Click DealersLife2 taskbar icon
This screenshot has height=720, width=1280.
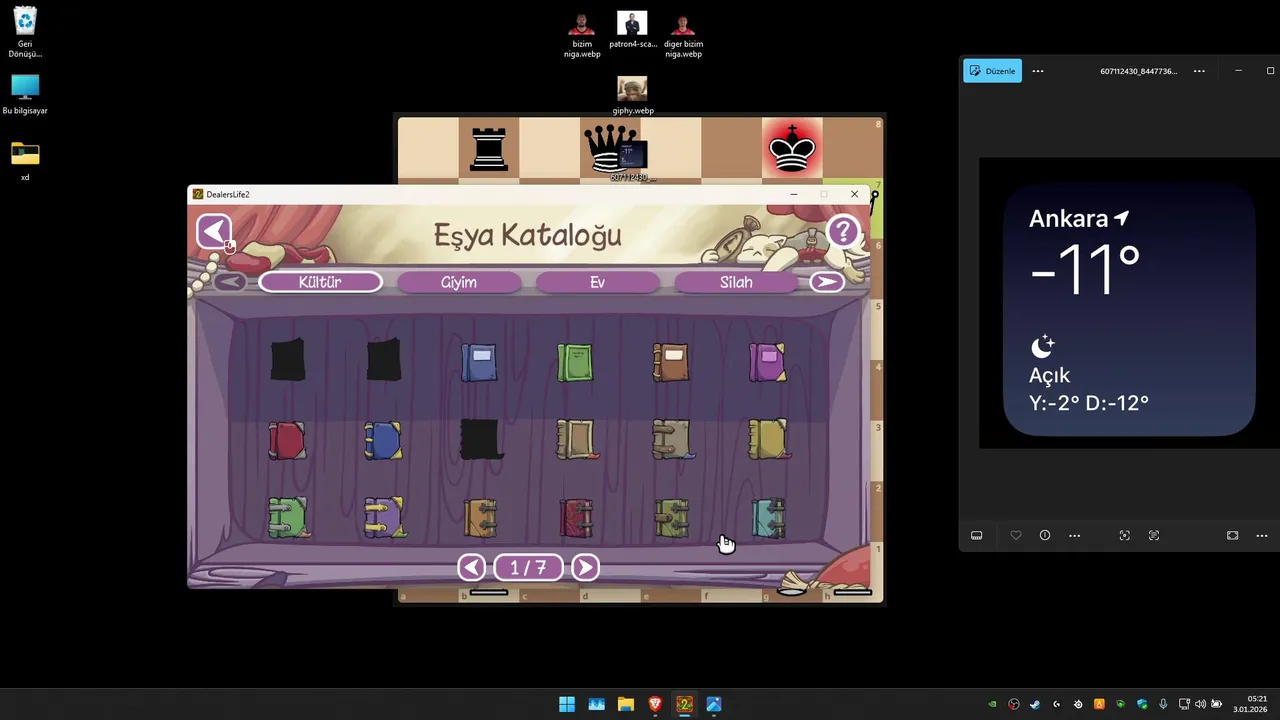(684, 704)
